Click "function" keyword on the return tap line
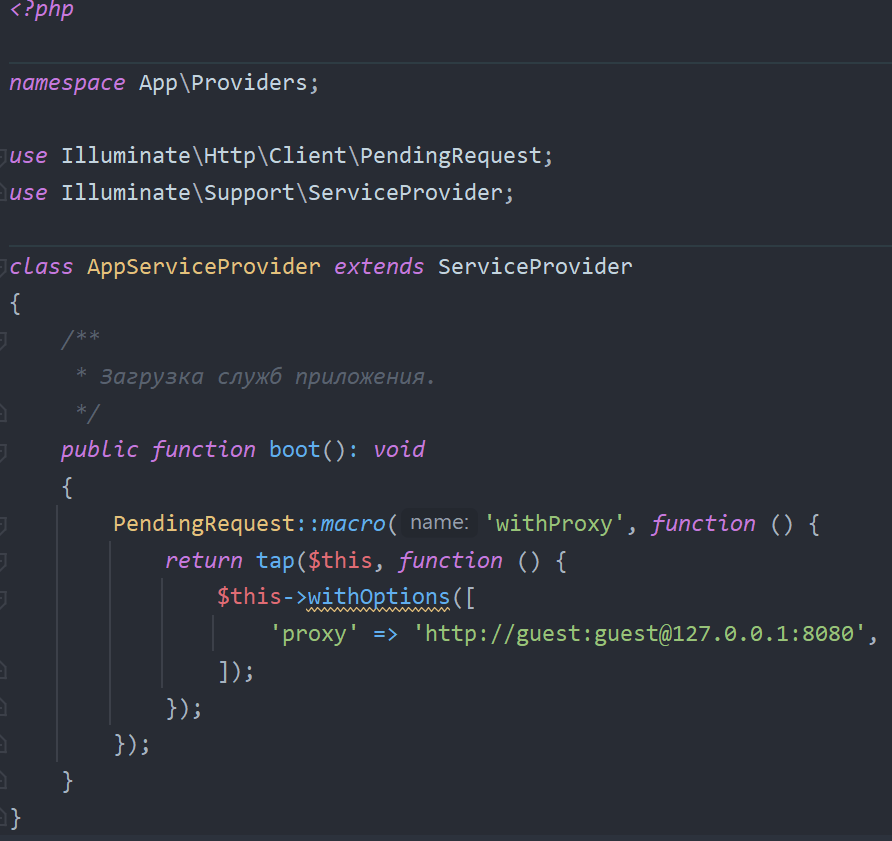 pos(451,561)
